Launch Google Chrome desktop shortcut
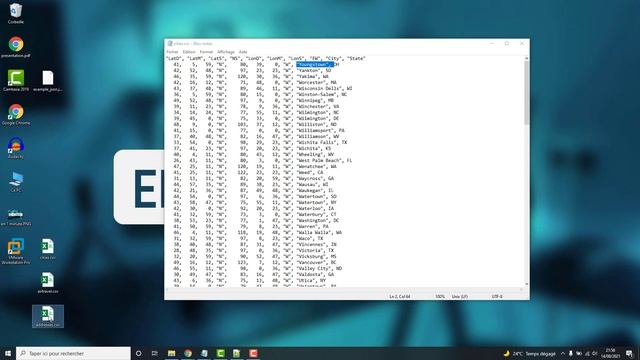The image size is (640, 360). 16,114
